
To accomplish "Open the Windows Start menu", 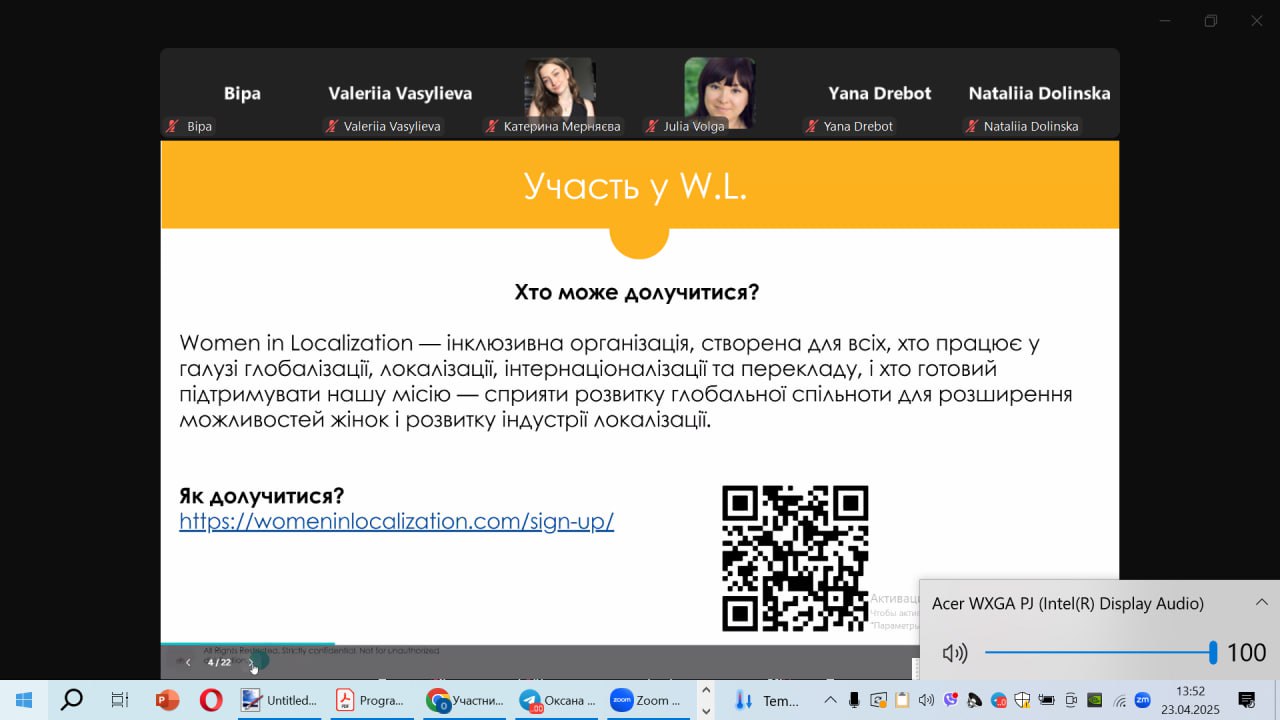I will [x=23, y=700].
